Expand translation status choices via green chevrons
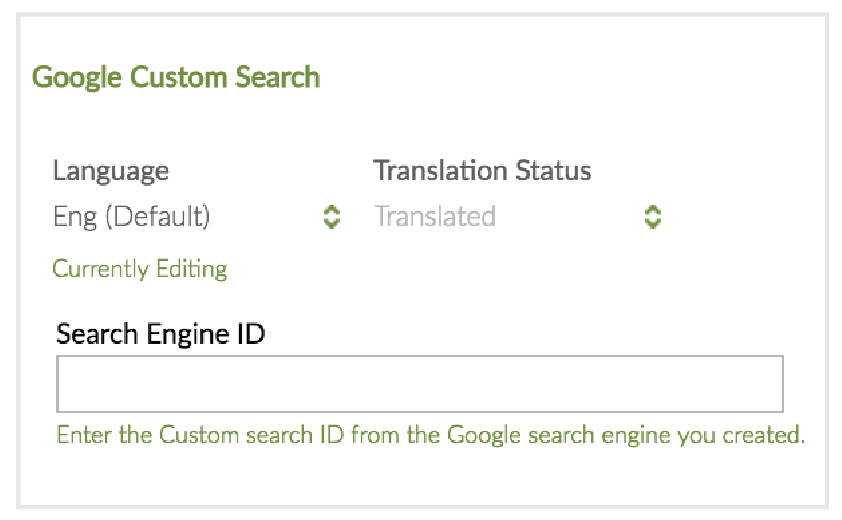Image resolution: width=842 pixels, height=520 pixels. point(652,217)
